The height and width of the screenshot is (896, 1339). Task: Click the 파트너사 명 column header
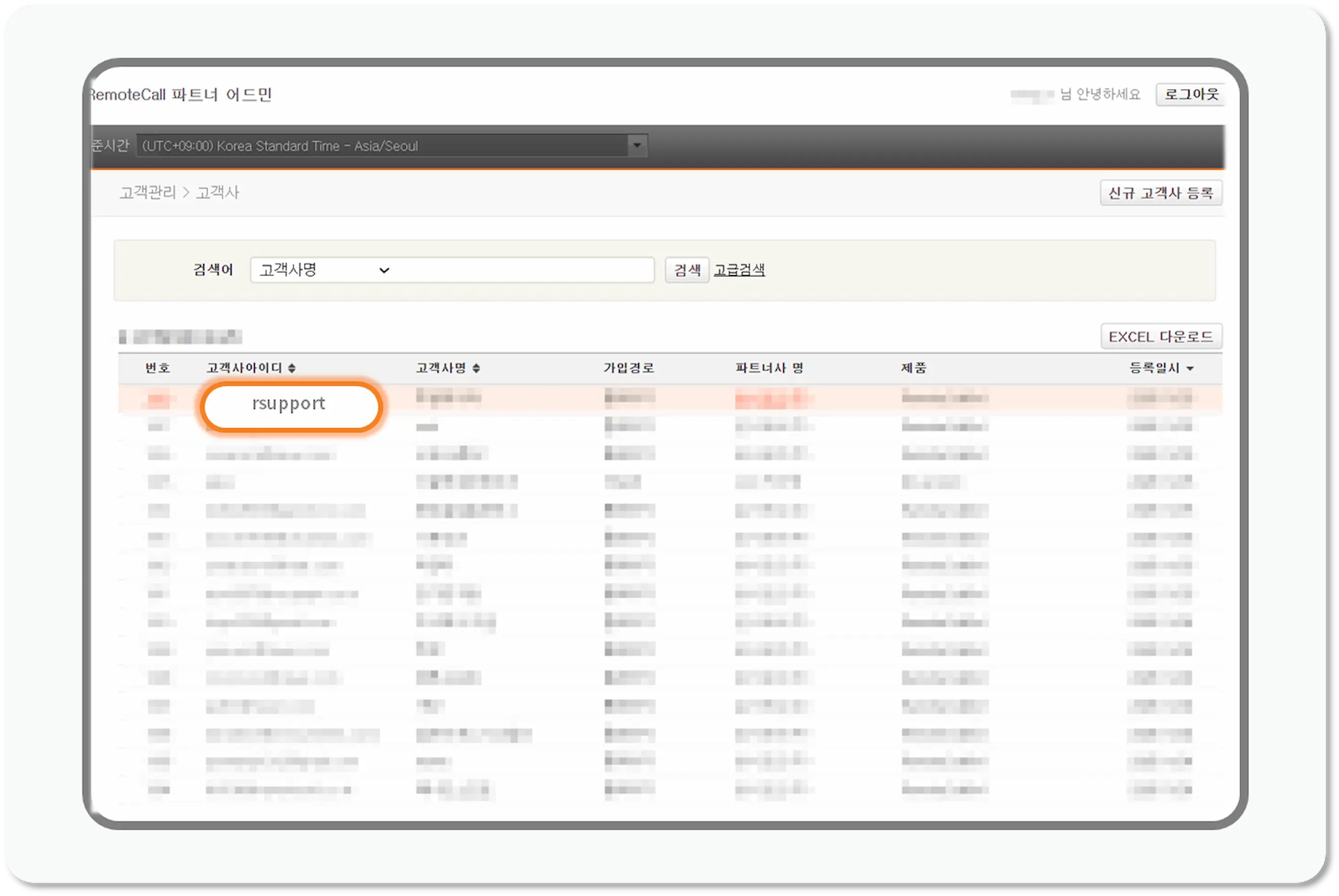tap(769, 367)
